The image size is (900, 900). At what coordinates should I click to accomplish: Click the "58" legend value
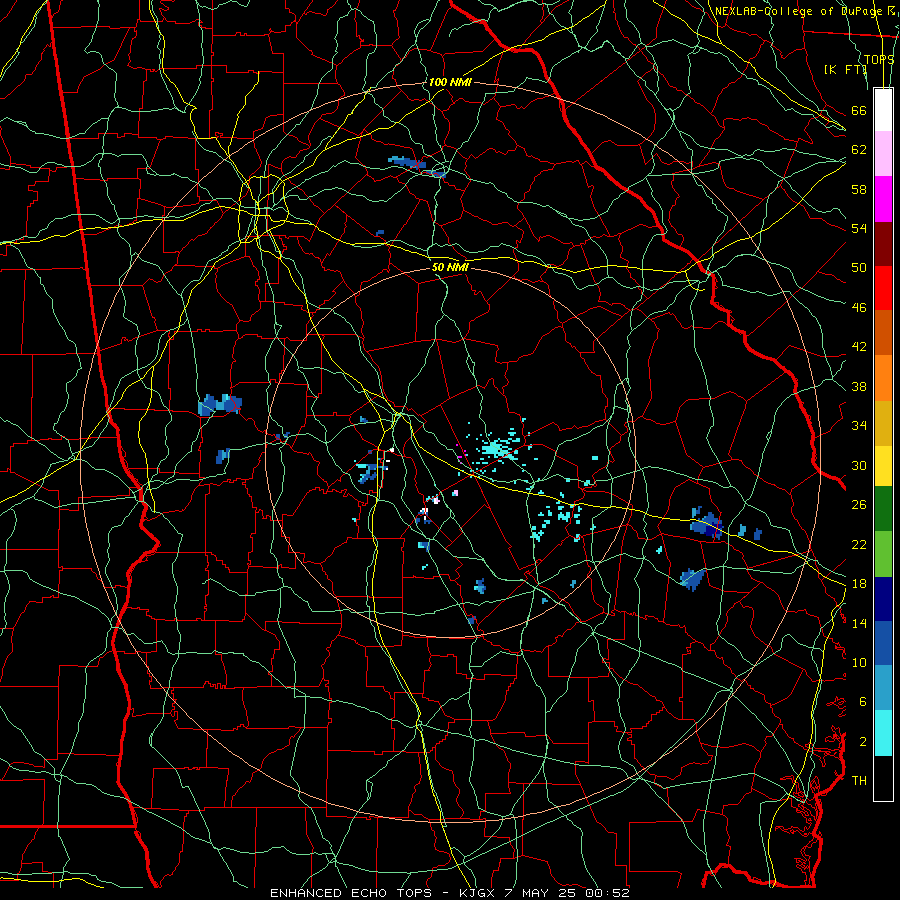[859, 189]
